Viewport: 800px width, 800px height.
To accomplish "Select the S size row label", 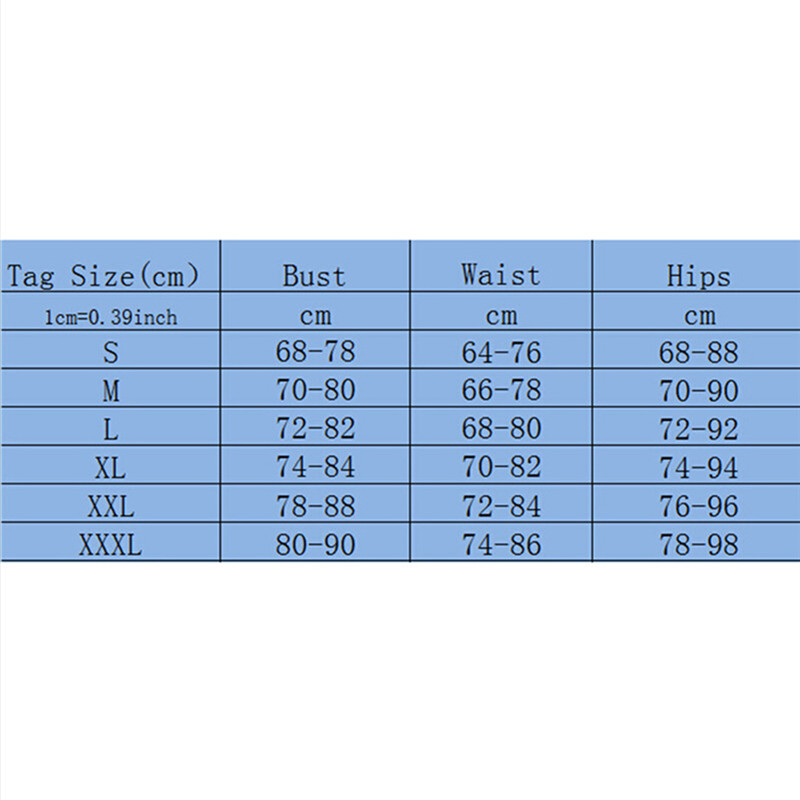I will [x=109, y=352].
